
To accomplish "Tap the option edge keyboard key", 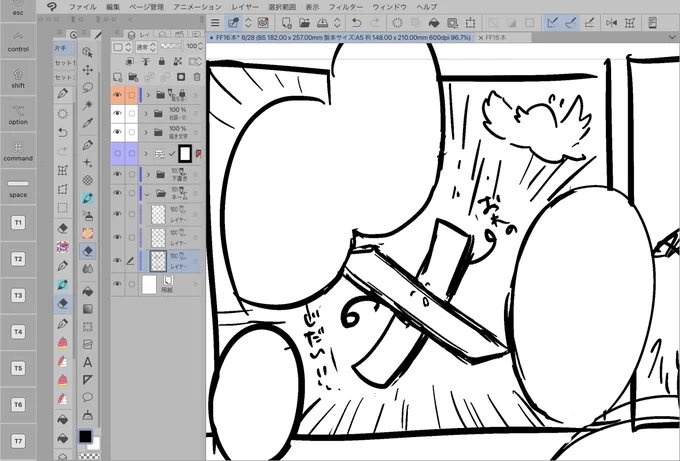I will point(18,114).
